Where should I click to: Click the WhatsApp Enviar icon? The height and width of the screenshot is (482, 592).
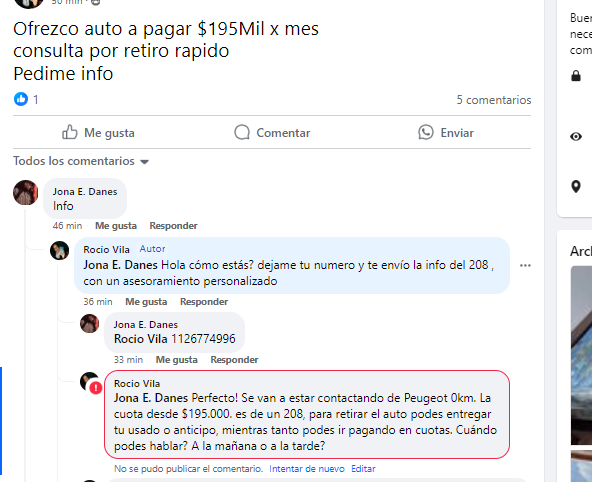(426, 132)
